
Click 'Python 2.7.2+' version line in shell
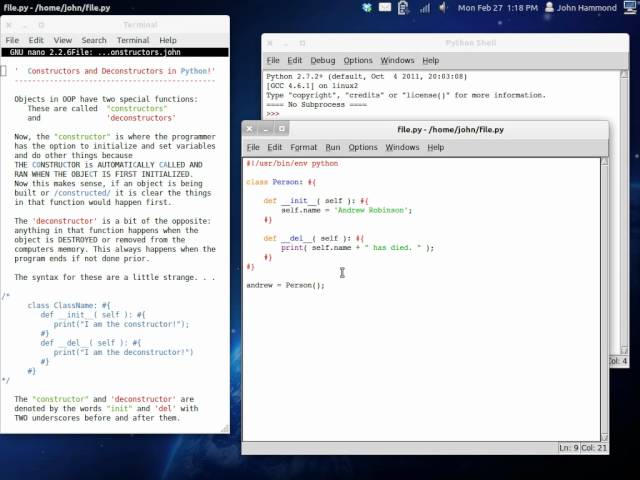pyautogui.click(x=367, y=76)
